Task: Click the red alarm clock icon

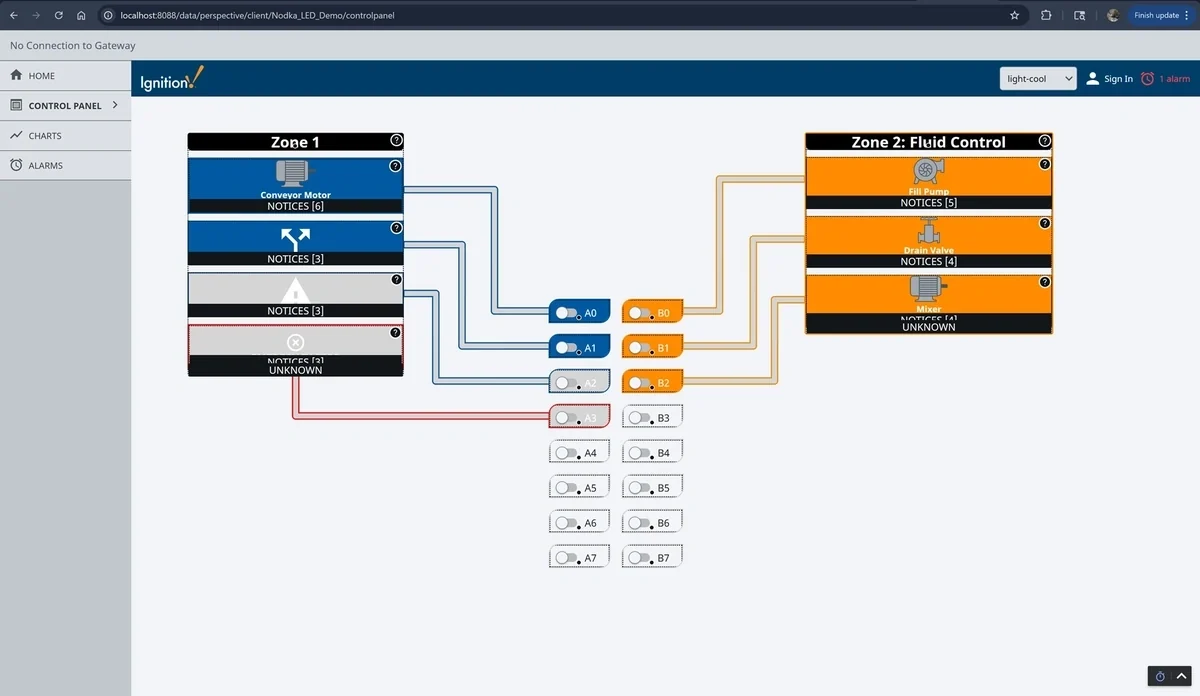Action: 1148,79
